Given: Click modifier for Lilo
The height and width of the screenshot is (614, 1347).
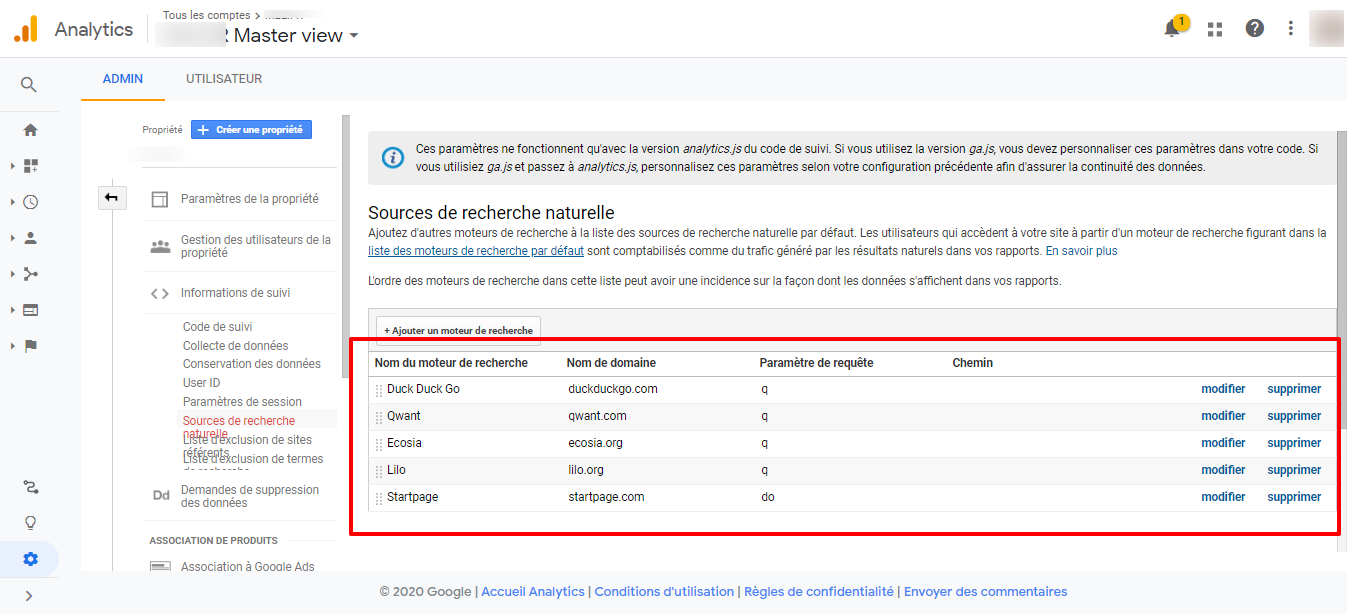Looking at the screenshot, I should (x=1223, y=470).
